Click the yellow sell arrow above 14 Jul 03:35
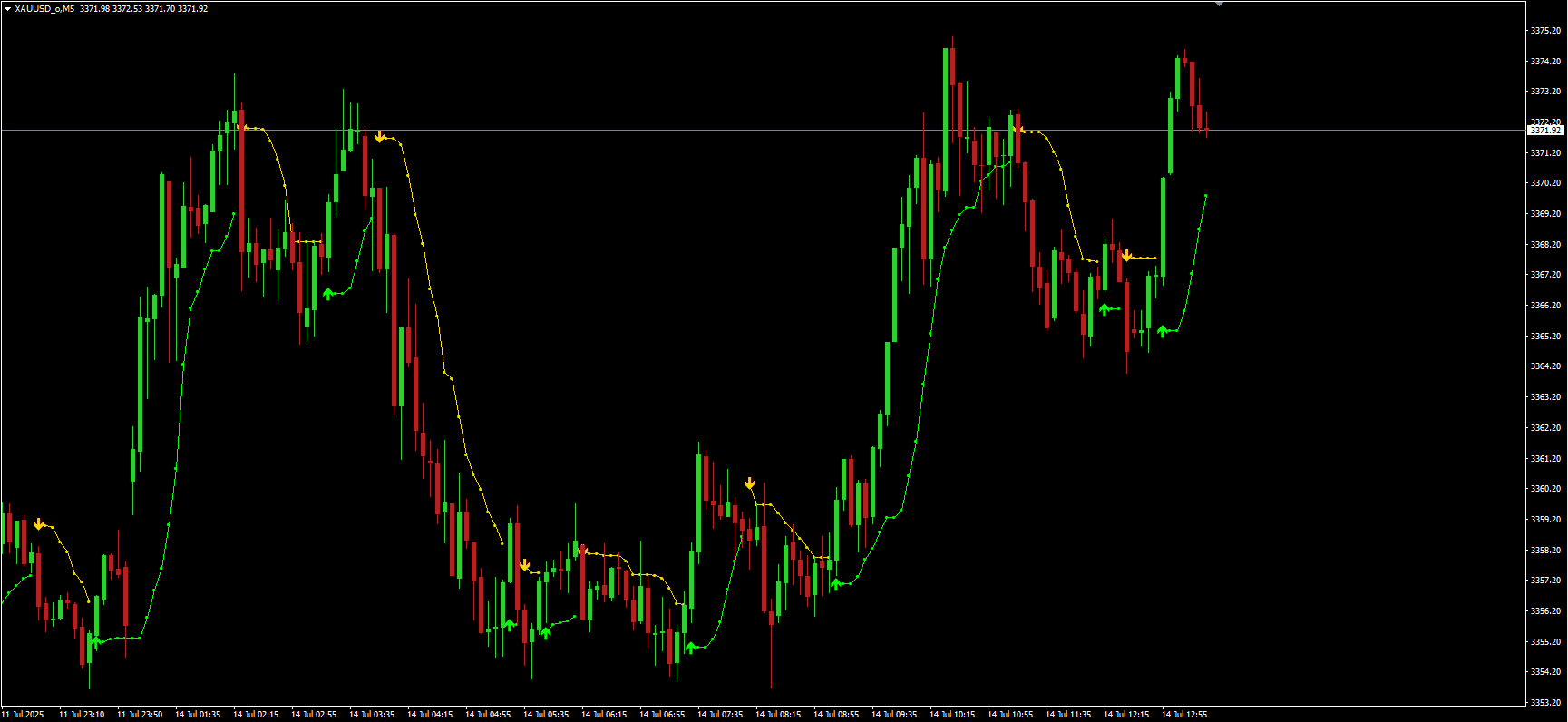The height and width of the screenshot is (722, 1568). pos(379,137)
